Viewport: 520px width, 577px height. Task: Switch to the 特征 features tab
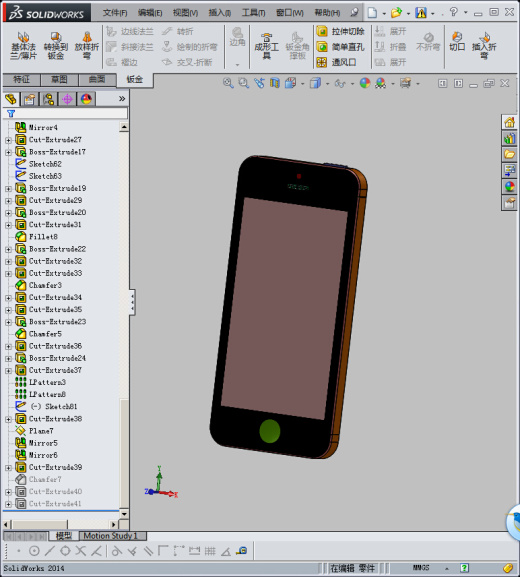tap(22, 79)
